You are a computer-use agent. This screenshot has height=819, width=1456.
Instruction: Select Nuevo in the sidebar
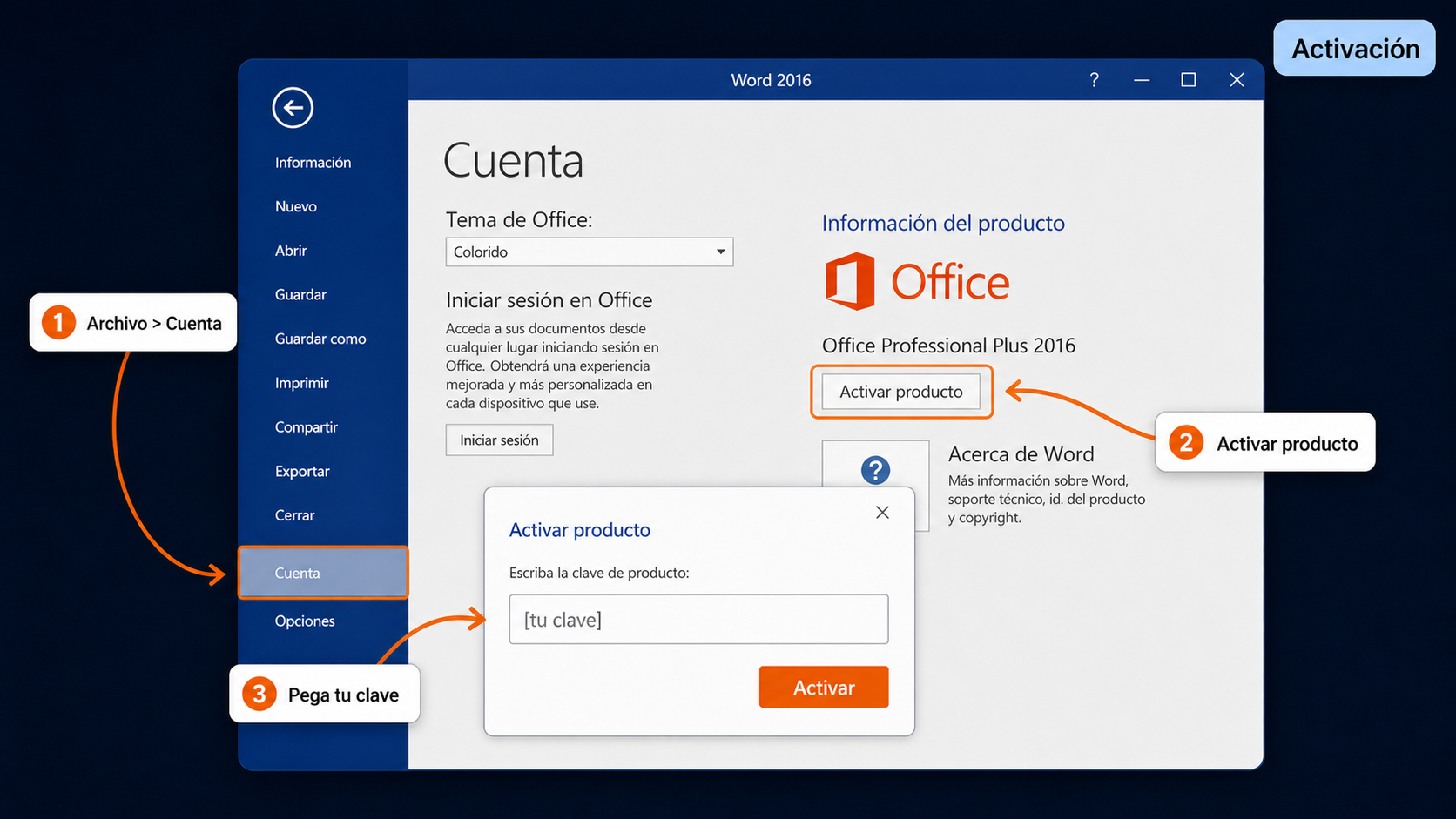point(296,206)
